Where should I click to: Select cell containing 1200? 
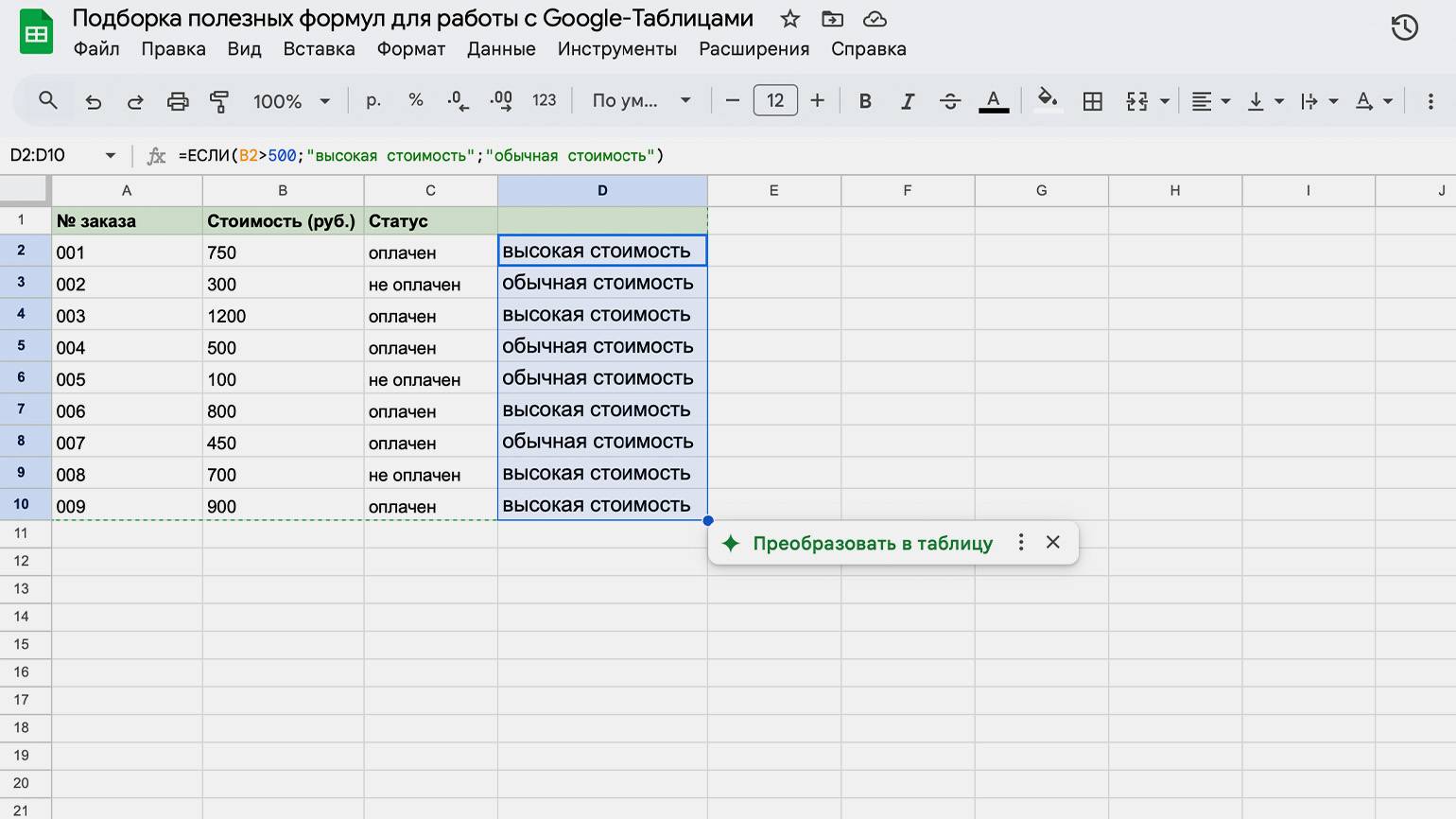pos(283,315)
